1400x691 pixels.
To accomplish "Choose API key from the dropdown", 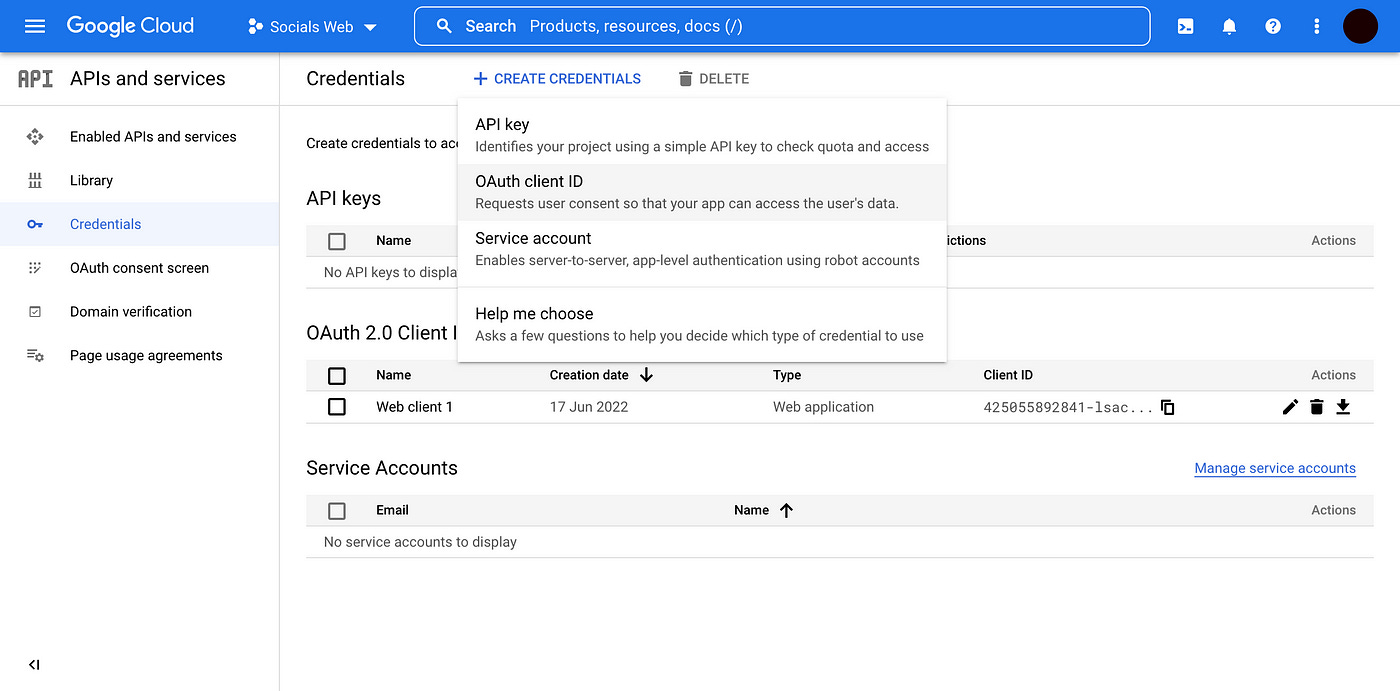I will (702, 135).
